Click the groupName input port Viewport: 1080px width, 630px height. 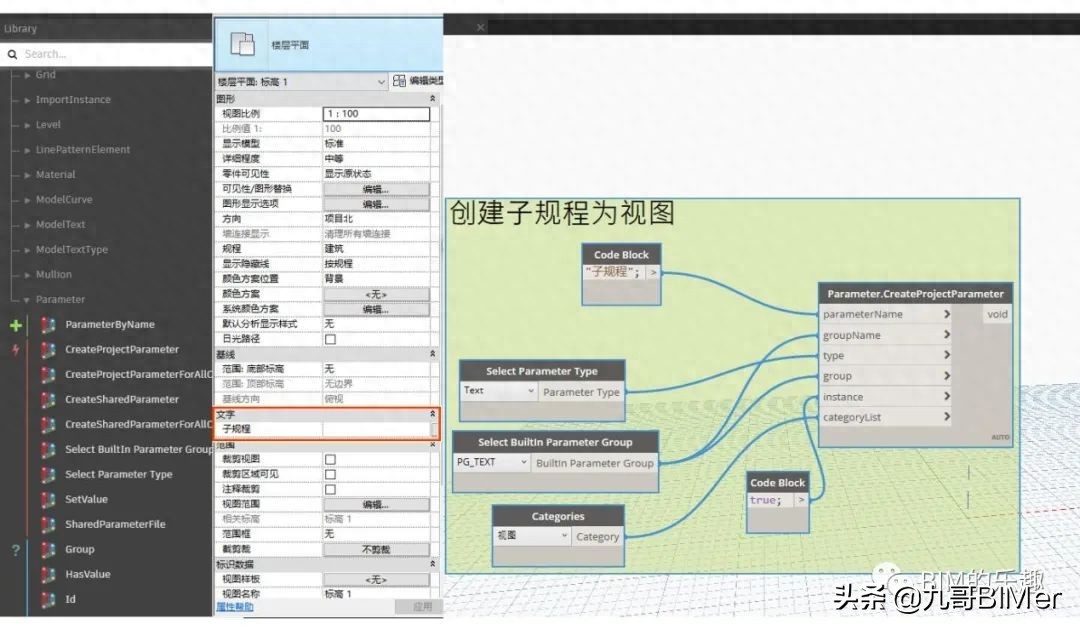886,335
